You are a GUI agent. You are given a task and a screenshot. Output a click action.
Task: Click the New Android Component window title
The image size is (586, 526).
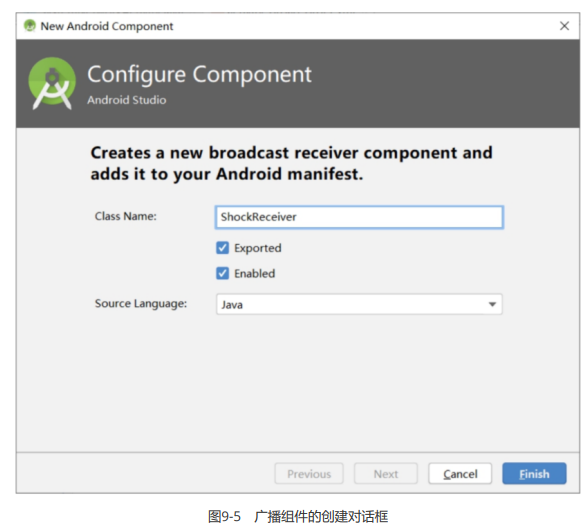tap(107, 26)
